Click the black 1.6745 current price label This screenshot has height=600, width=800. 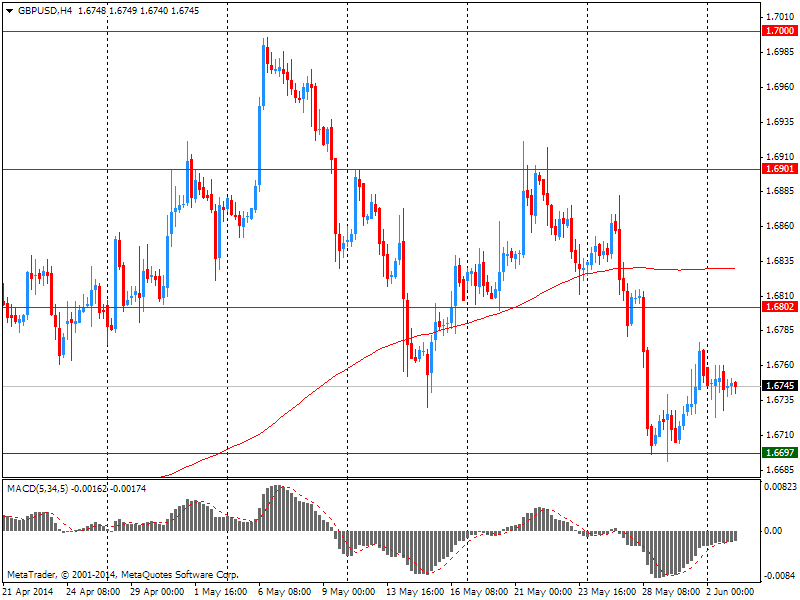point(780,386)
